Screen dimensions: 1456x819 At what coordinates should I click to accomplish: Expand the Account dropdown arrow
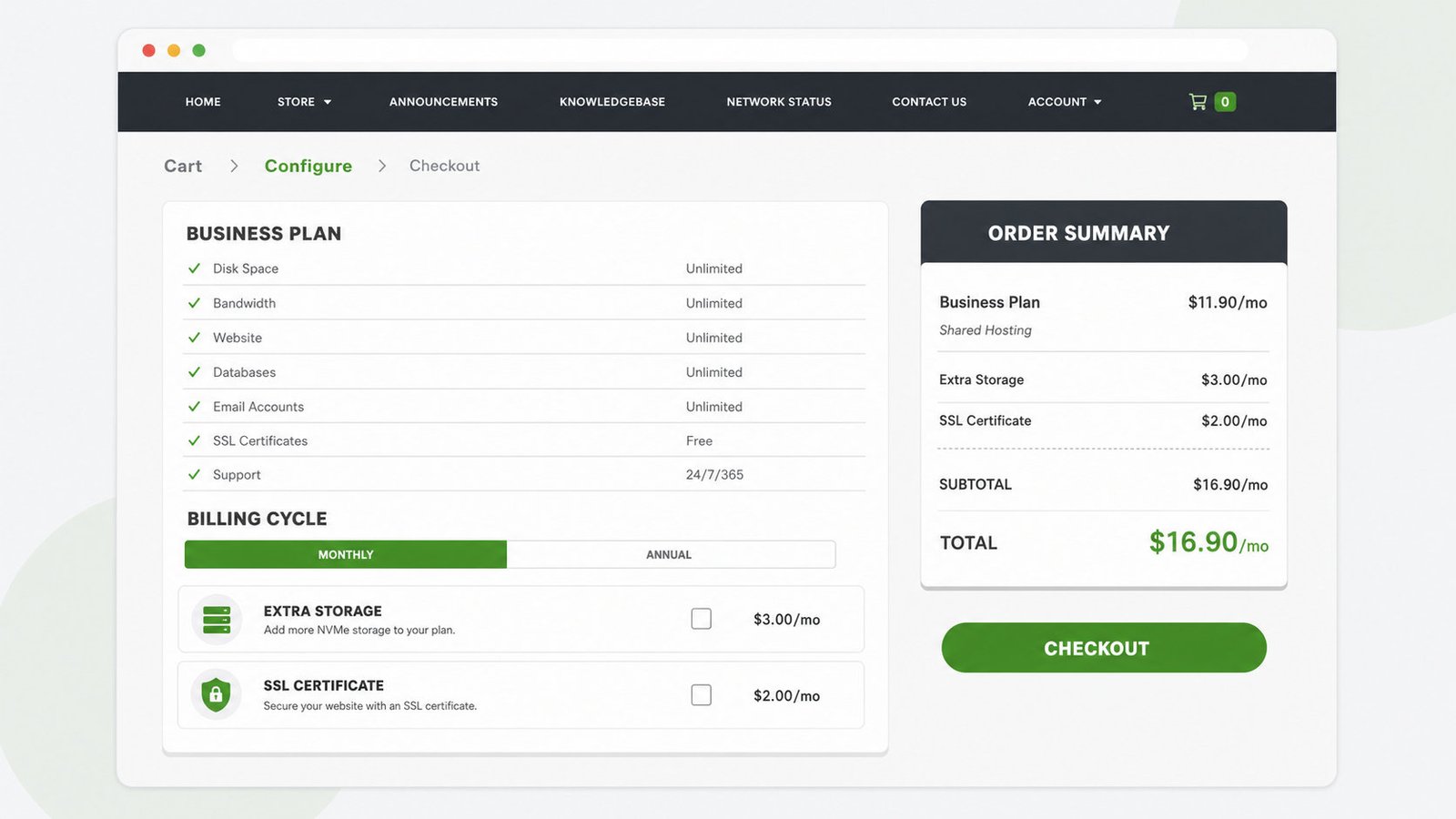click(x=1097, y=102)
